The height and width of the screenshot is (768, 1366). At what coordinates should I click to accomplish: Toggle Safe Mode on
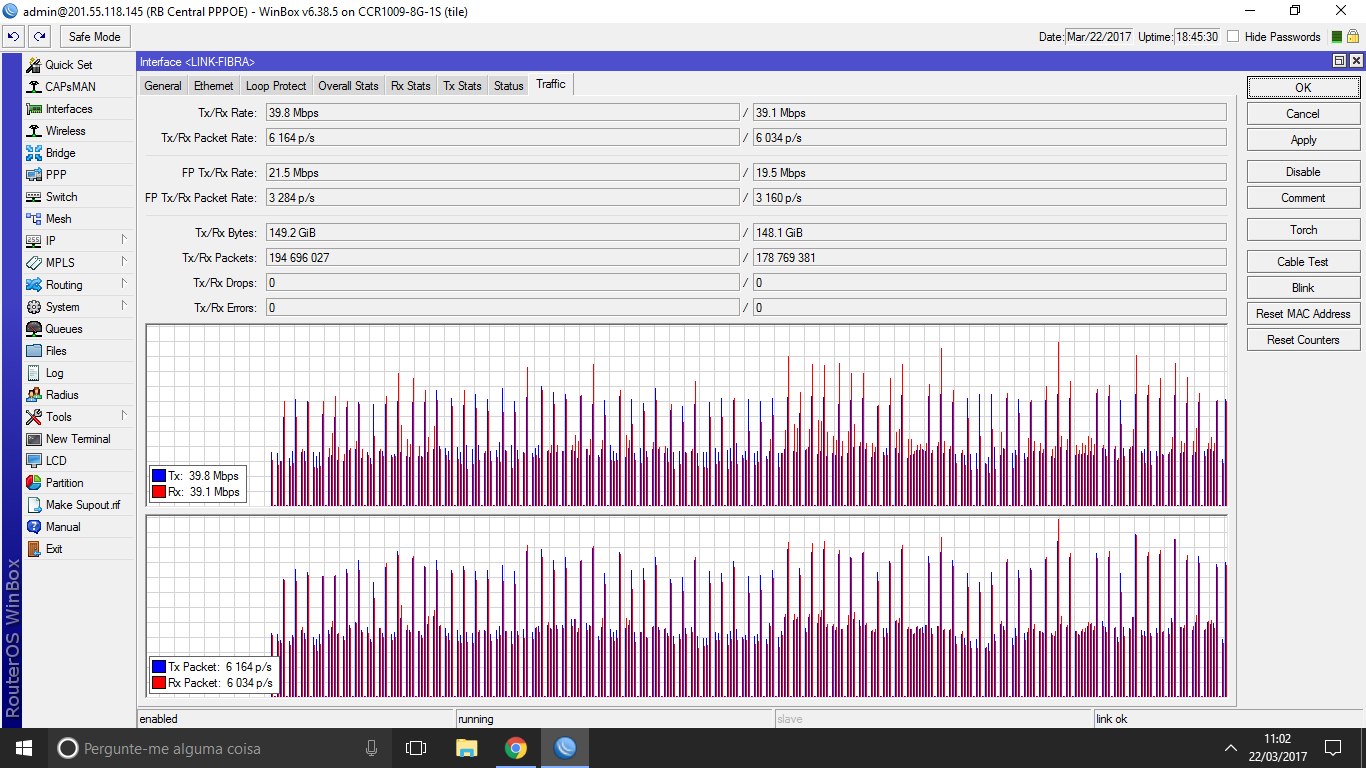tap(95, 37)
